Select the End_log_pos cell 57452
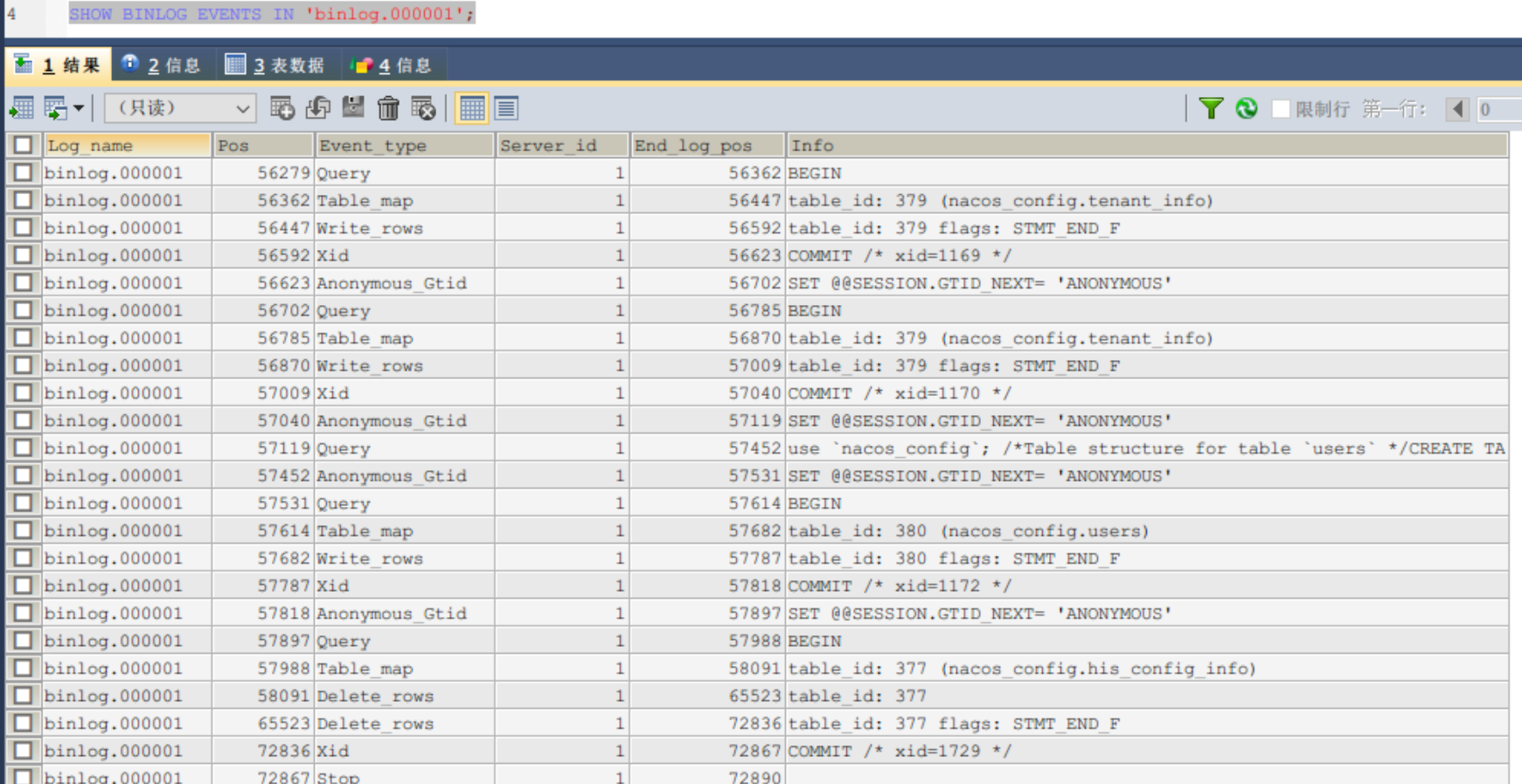The height and width of the screenshot is (784, 1522). click(706, 448)
